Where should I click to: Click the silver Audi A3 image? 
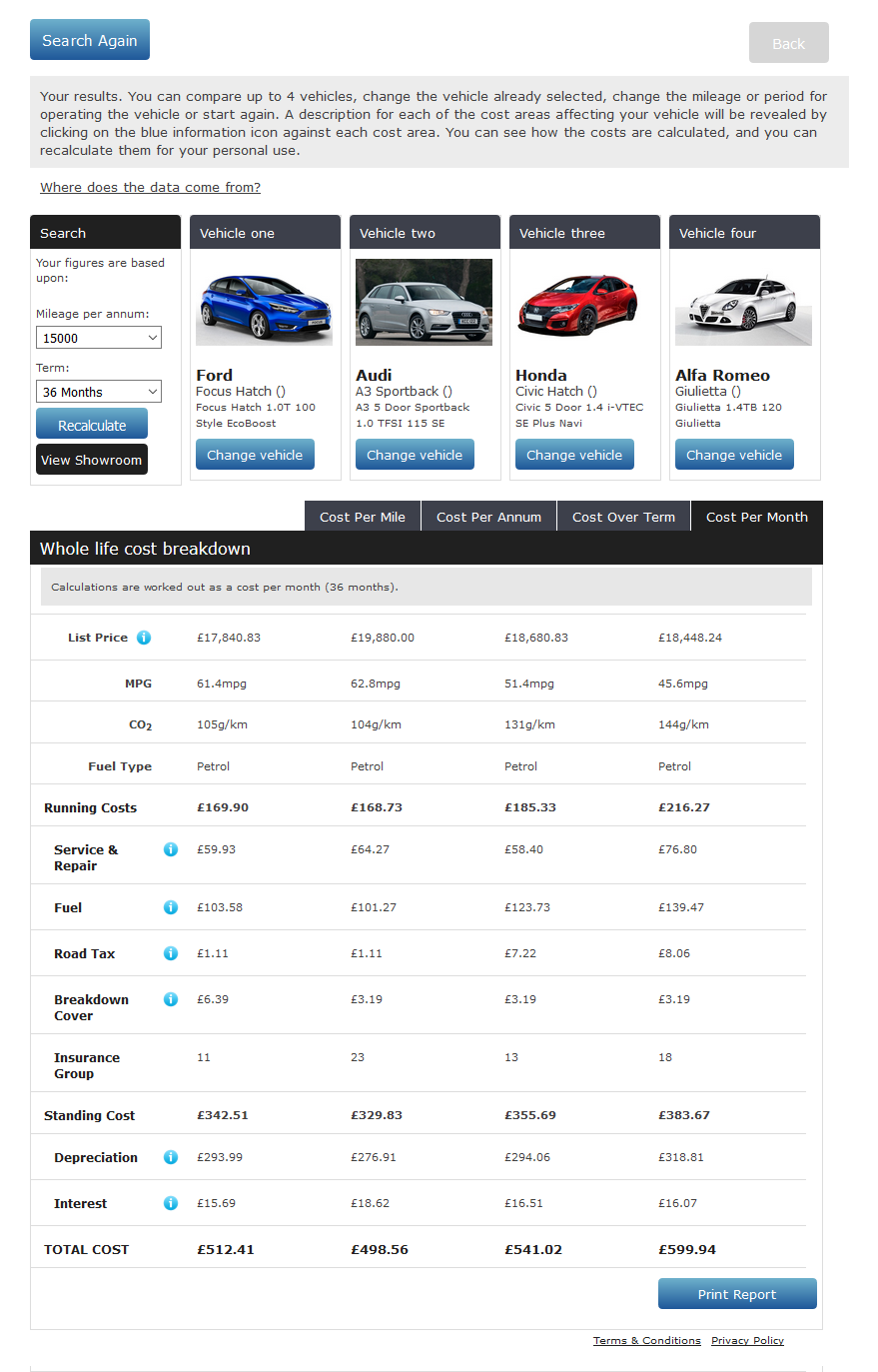point(424,303)
